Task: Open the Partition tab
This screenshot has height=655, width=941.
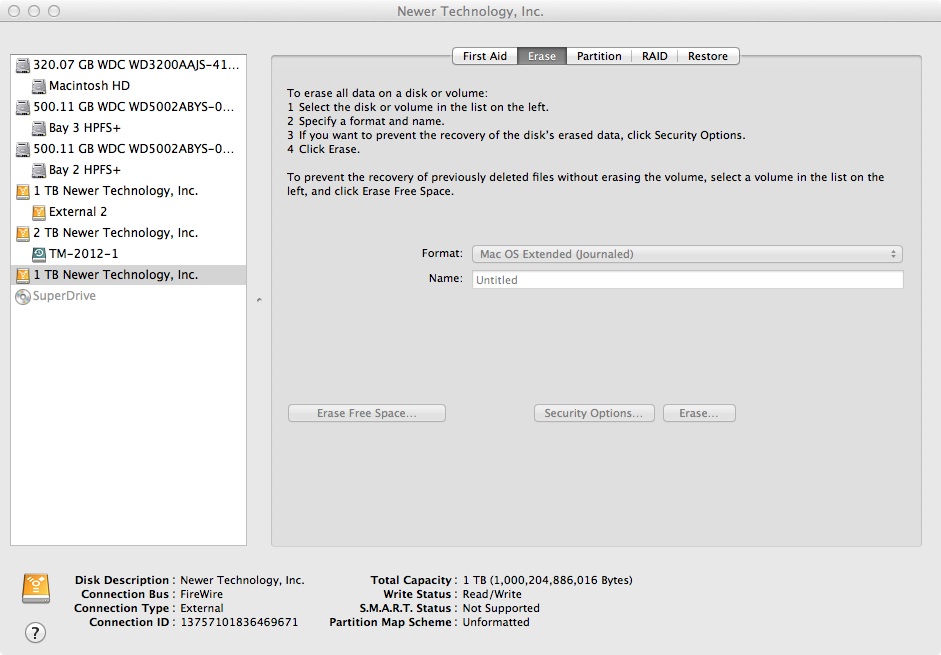Action: click(x=599, y=56)
